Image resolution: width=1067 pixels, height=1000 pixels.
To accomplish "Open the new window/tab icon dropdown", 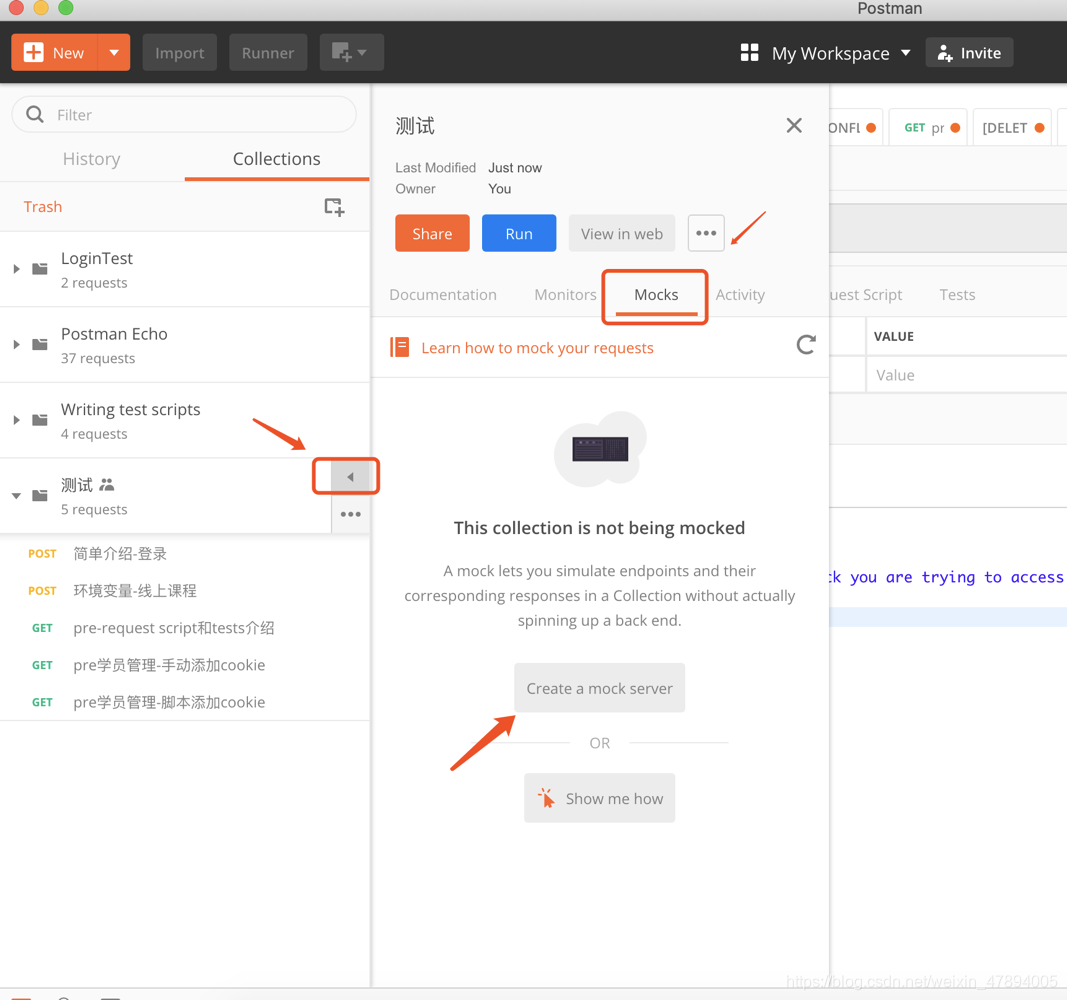I will (351, 52).
